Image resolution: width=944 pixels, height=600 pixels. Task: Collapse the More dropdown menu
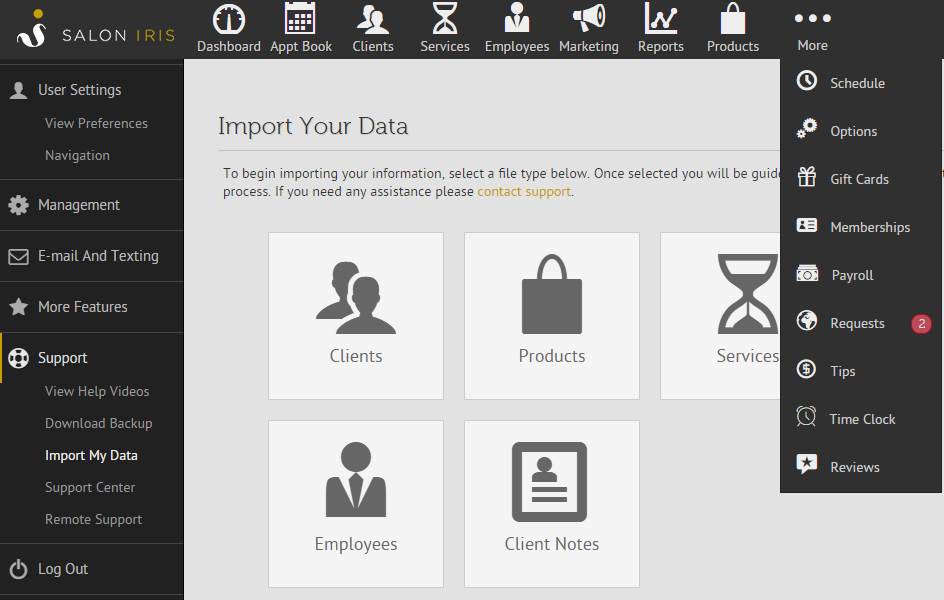coord(812,29)
